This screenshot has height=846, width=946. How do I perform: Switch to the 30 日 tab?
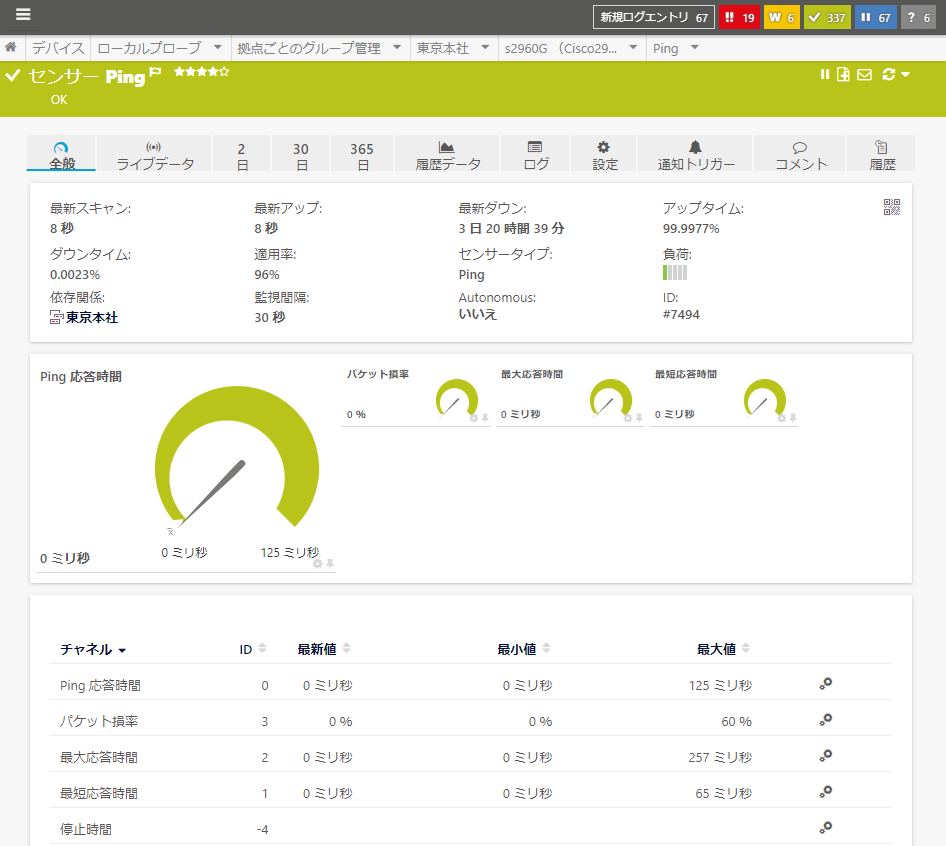301,154
